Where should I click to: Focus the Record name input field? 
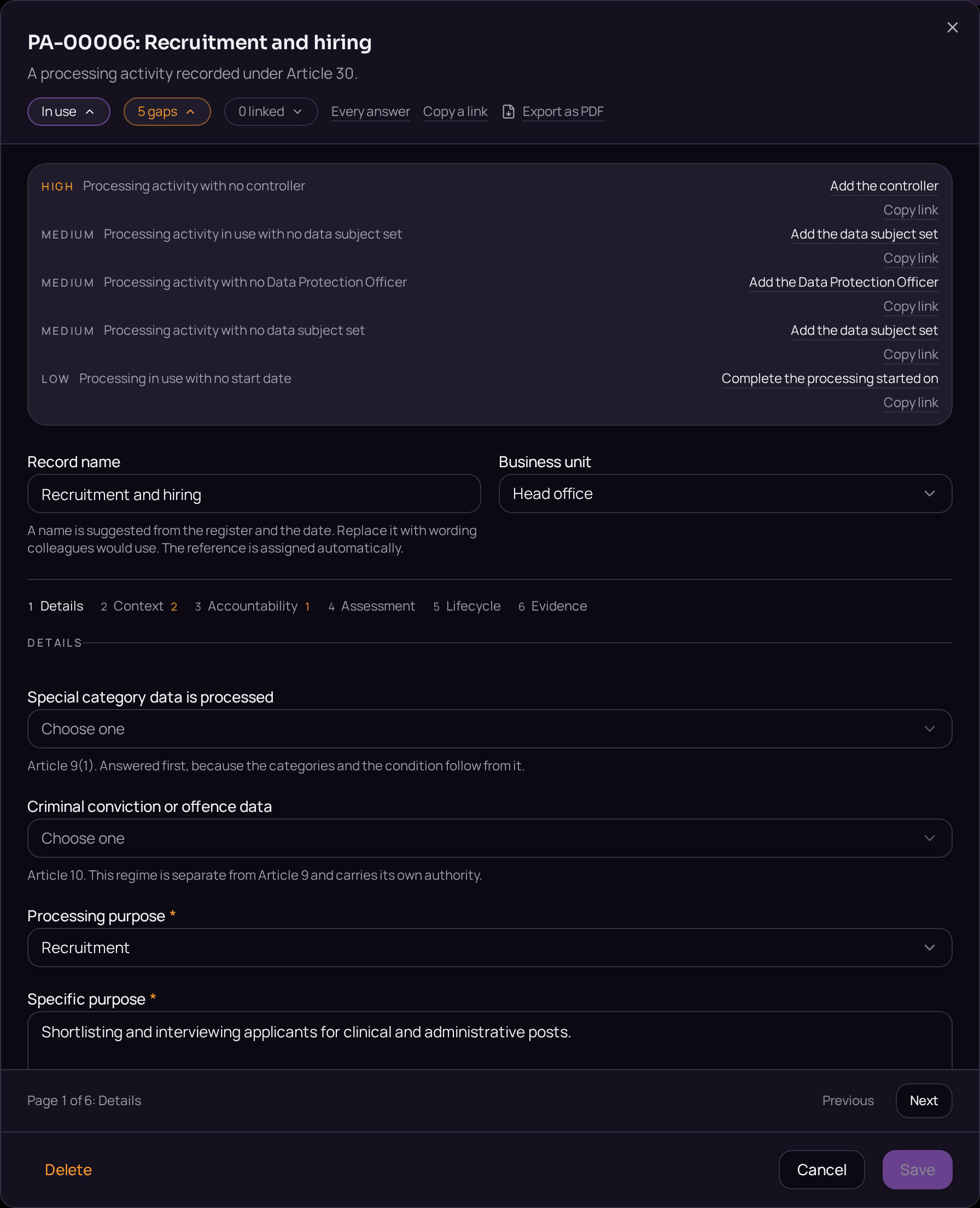(254, 493)
